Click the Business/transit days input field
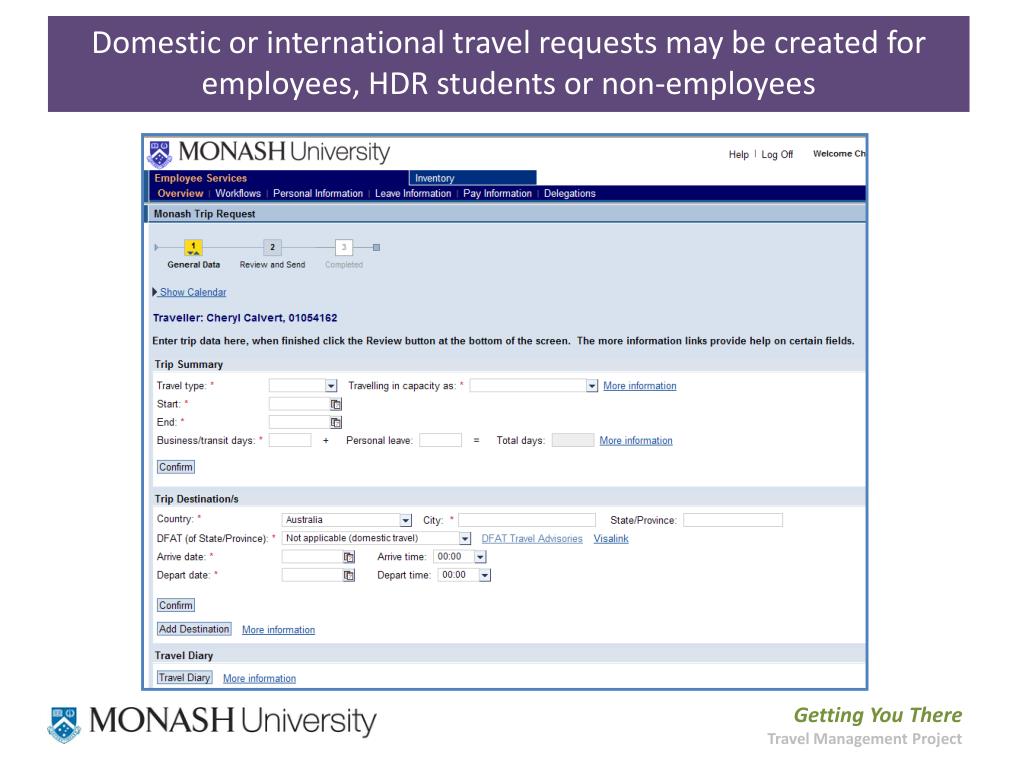Screen dimensions: 1024x768 point(290,441)
